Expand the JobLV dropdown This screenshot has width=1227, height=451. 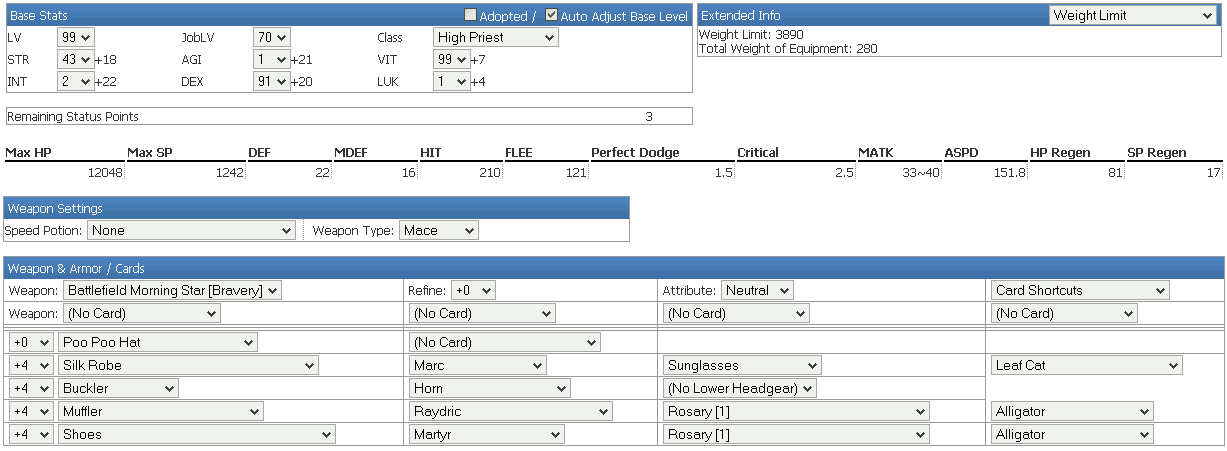271,37
